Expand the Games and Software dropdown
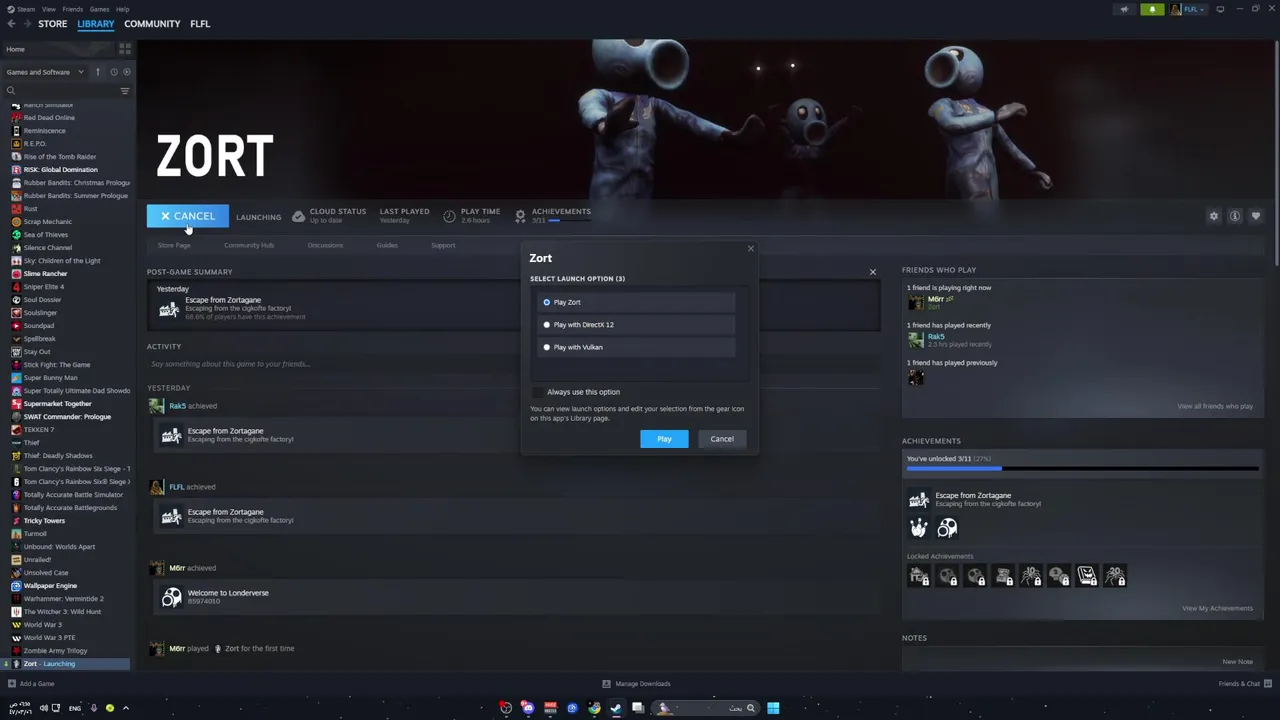This screenshot has width=1280, height=720. 45,72
